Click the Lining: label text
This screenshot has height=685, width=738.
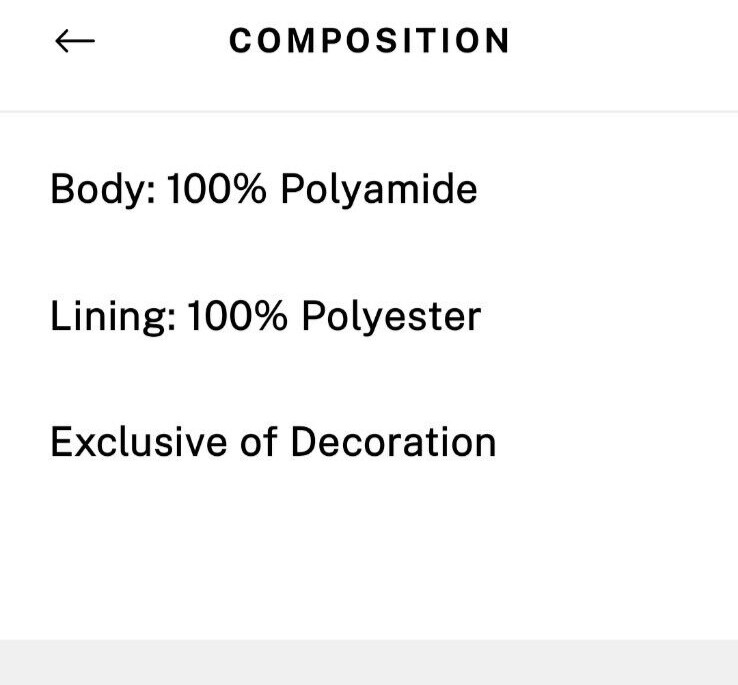(113, 316)
